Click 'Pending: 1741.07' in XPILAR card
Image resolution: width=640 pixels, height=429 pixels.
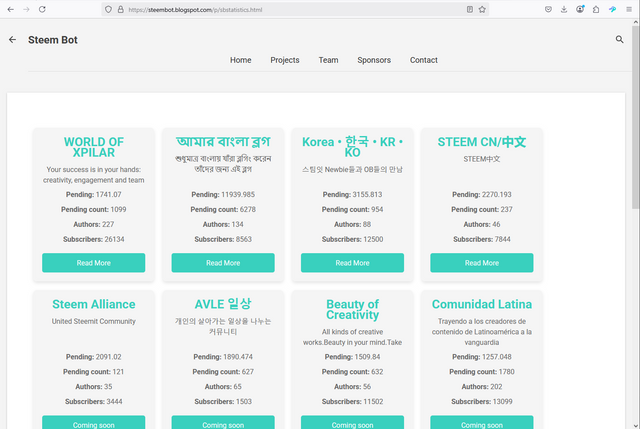pos(93,195)
